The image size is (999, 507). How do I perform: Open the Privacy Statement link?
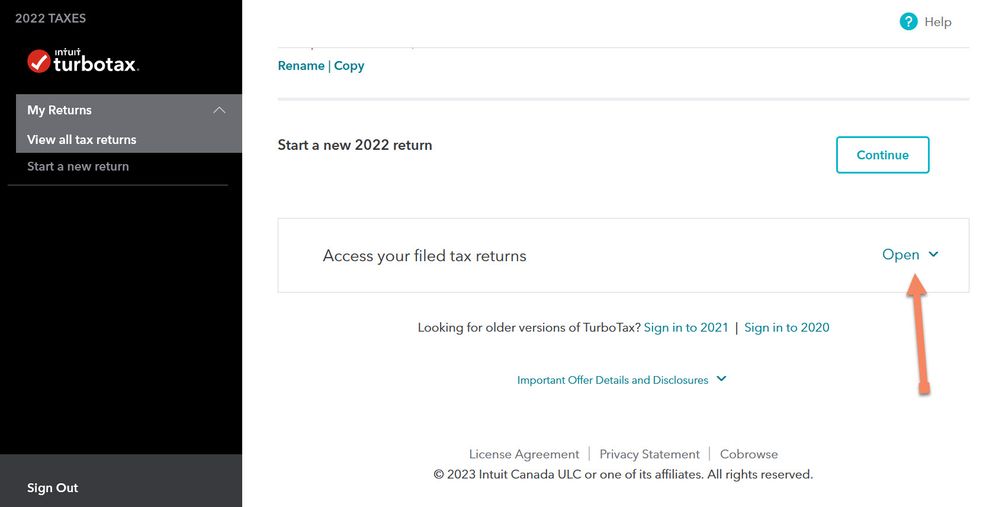coord(649,454)
